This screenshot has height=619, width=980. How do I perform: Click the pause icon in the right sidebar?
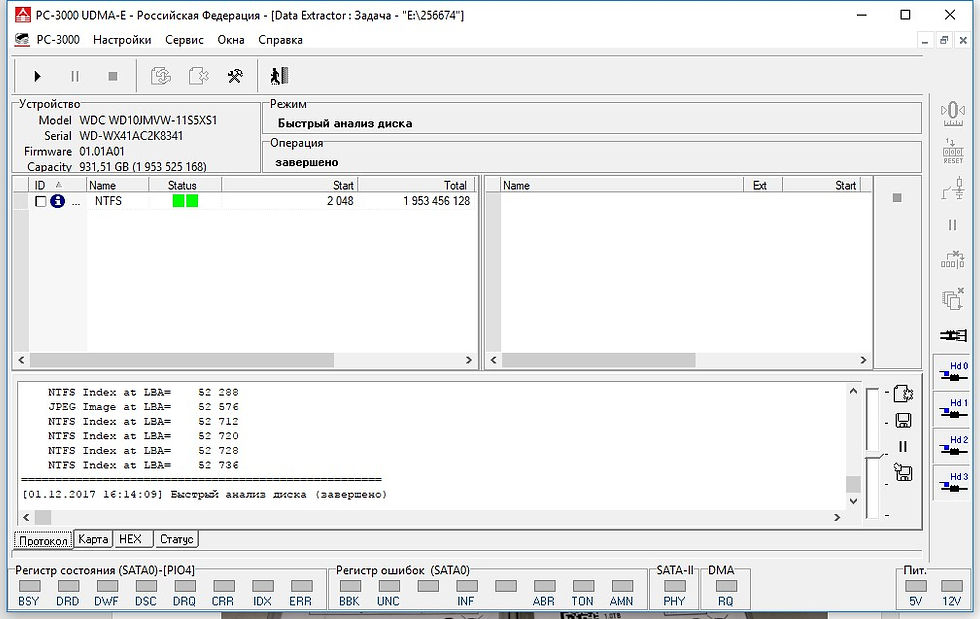click(952, 224)
